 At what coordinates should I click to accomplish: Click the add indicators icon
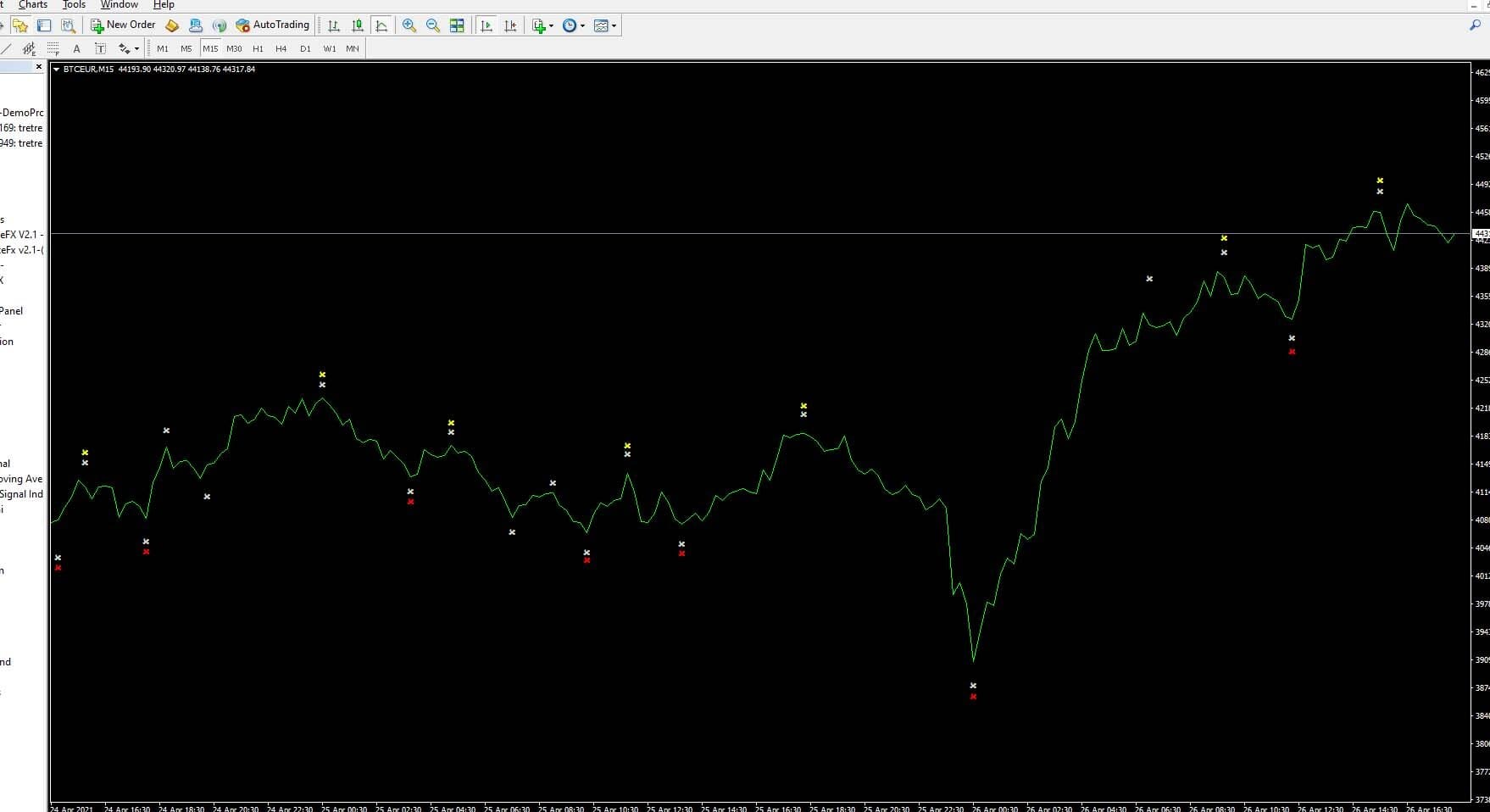click(x=538, y=25)
